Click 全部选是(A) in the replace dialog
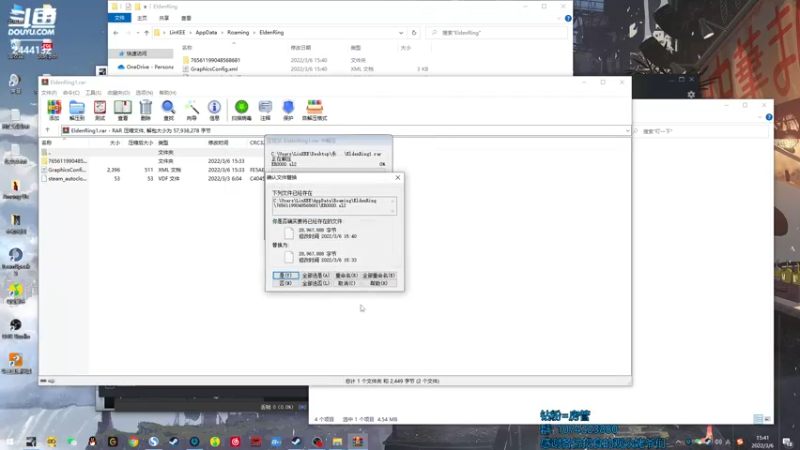The width and height of the screenshot is (800, 450). coord(316,276)
